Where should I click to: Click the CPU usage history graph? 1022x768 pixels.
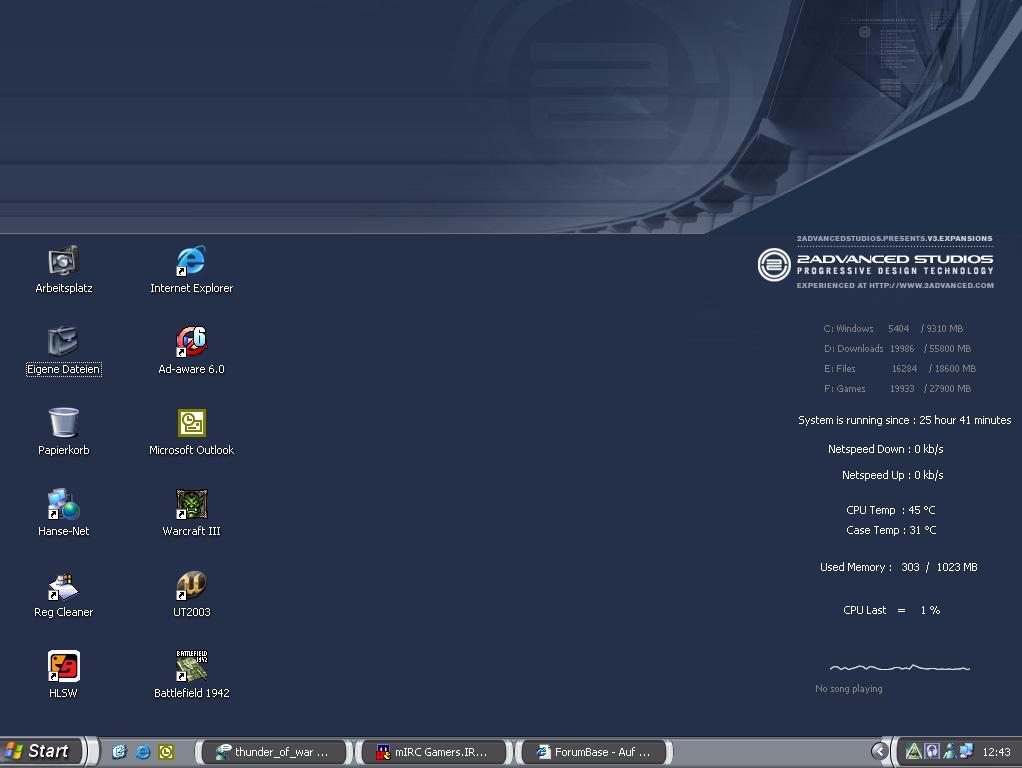click(899, 668)
